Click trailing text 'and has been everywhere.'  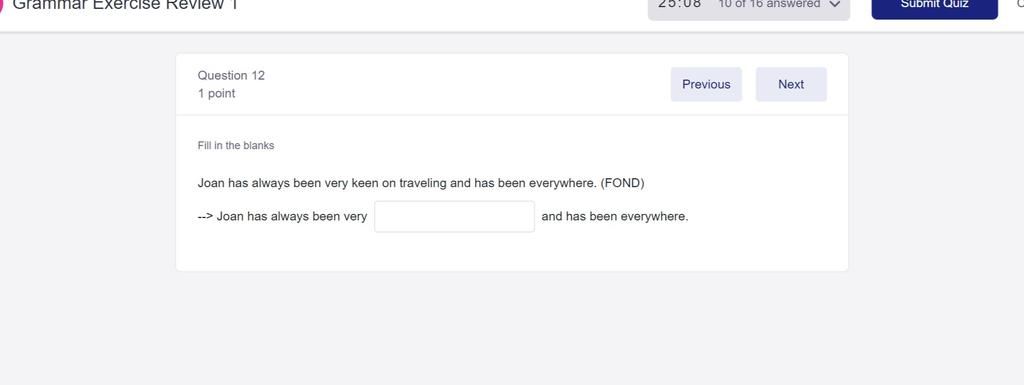pos(615,216)
